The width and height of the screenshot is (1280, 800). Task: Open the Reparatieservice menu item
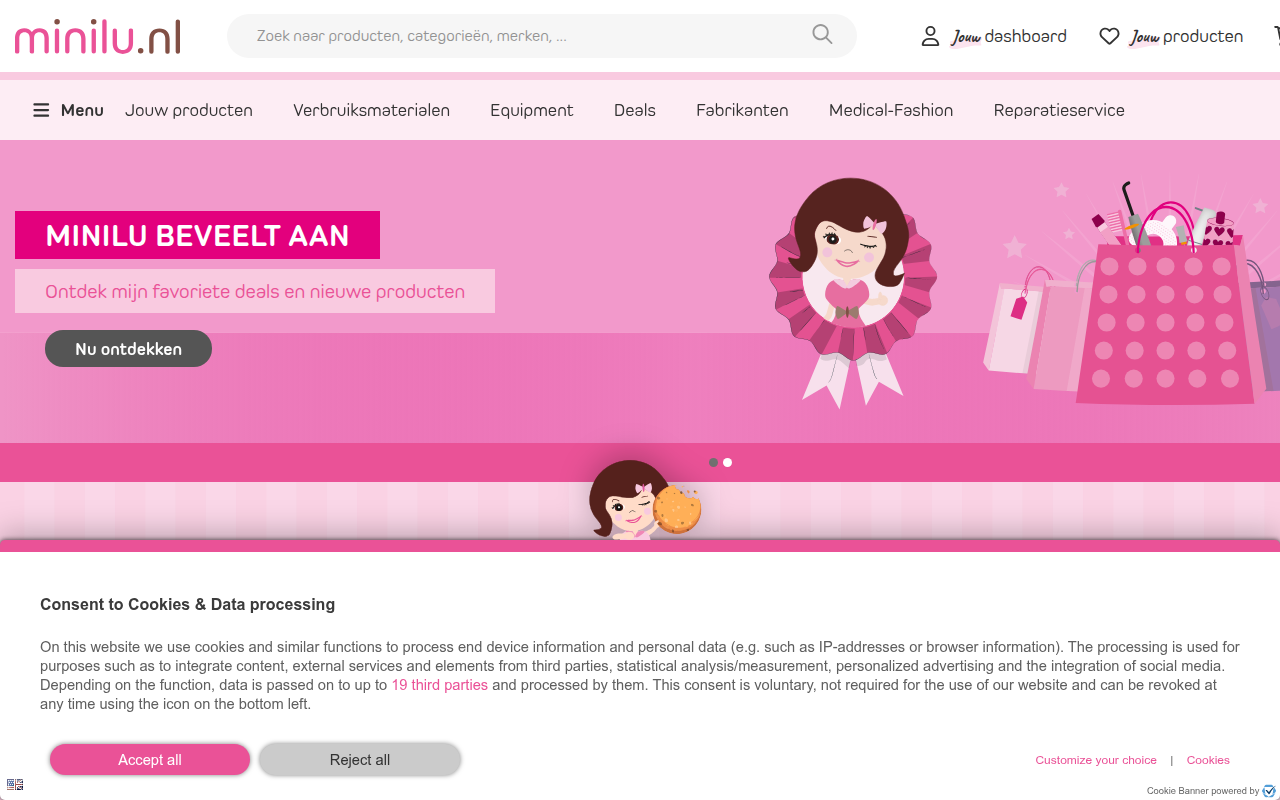point(1059,110)
